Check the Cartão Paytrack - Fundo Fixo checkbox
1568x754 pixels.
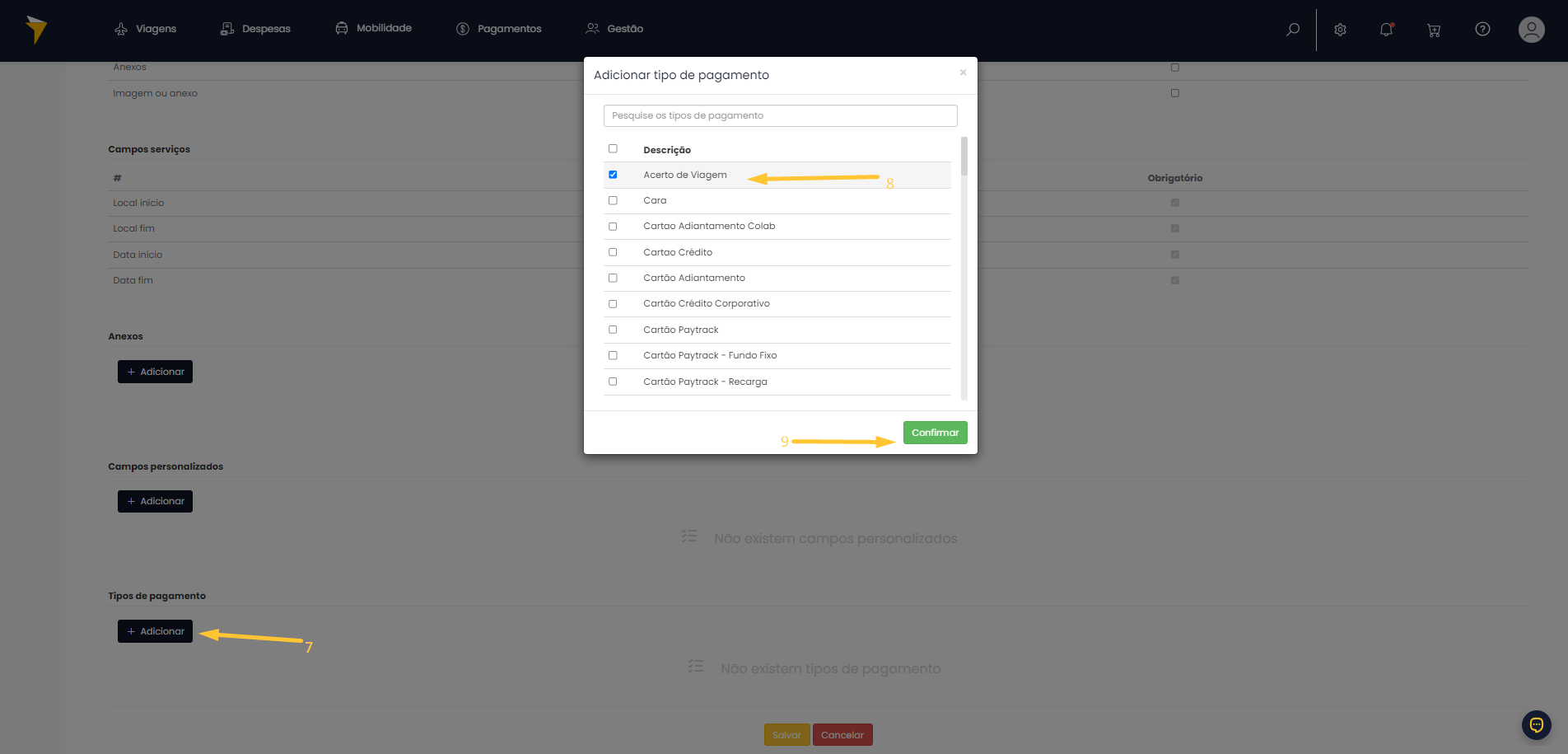tap(613, 355)
